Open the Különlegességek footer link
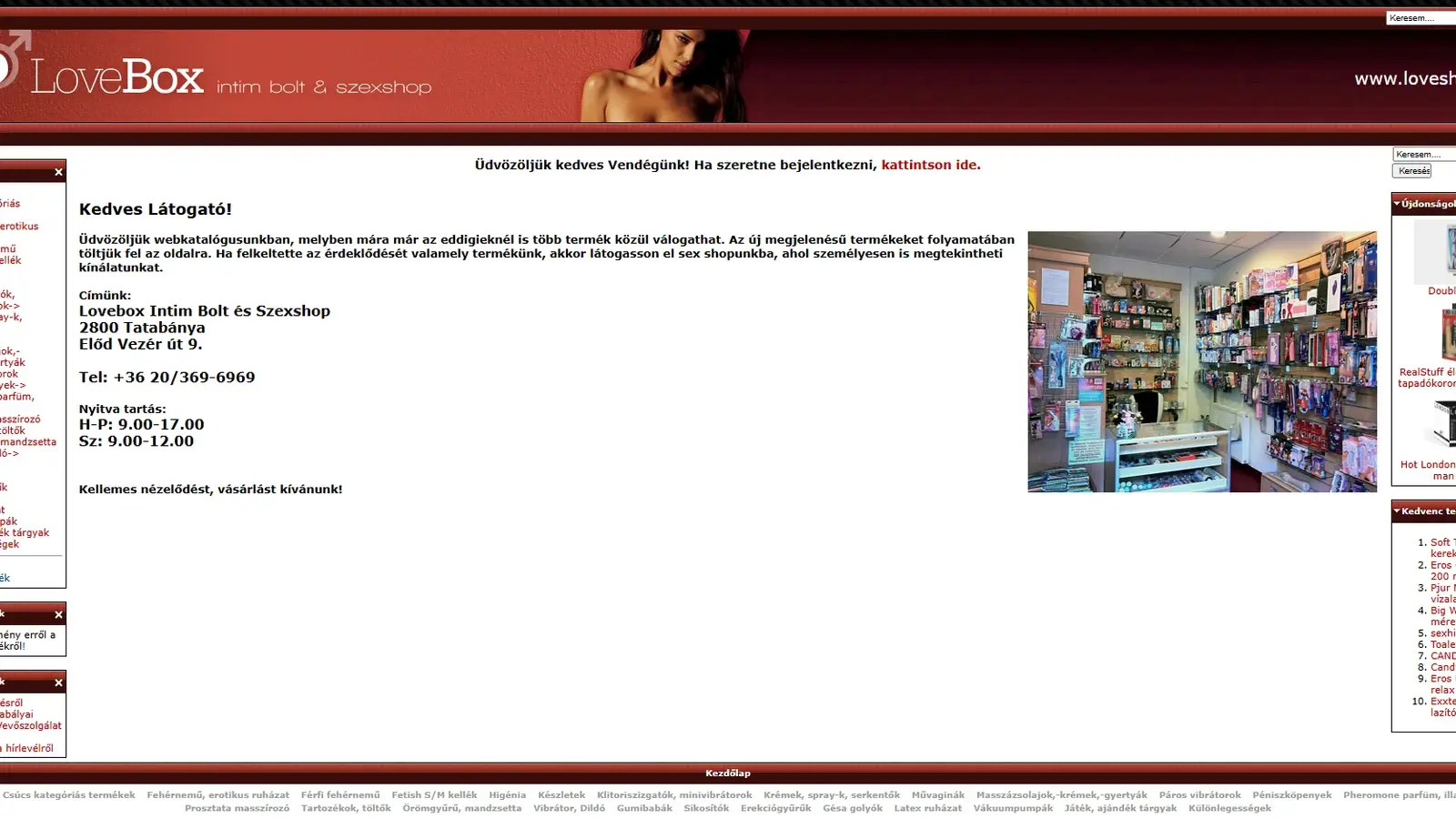Image resolution: width=1456 pixels, height=819 pixels. [x=1229, y=808]
